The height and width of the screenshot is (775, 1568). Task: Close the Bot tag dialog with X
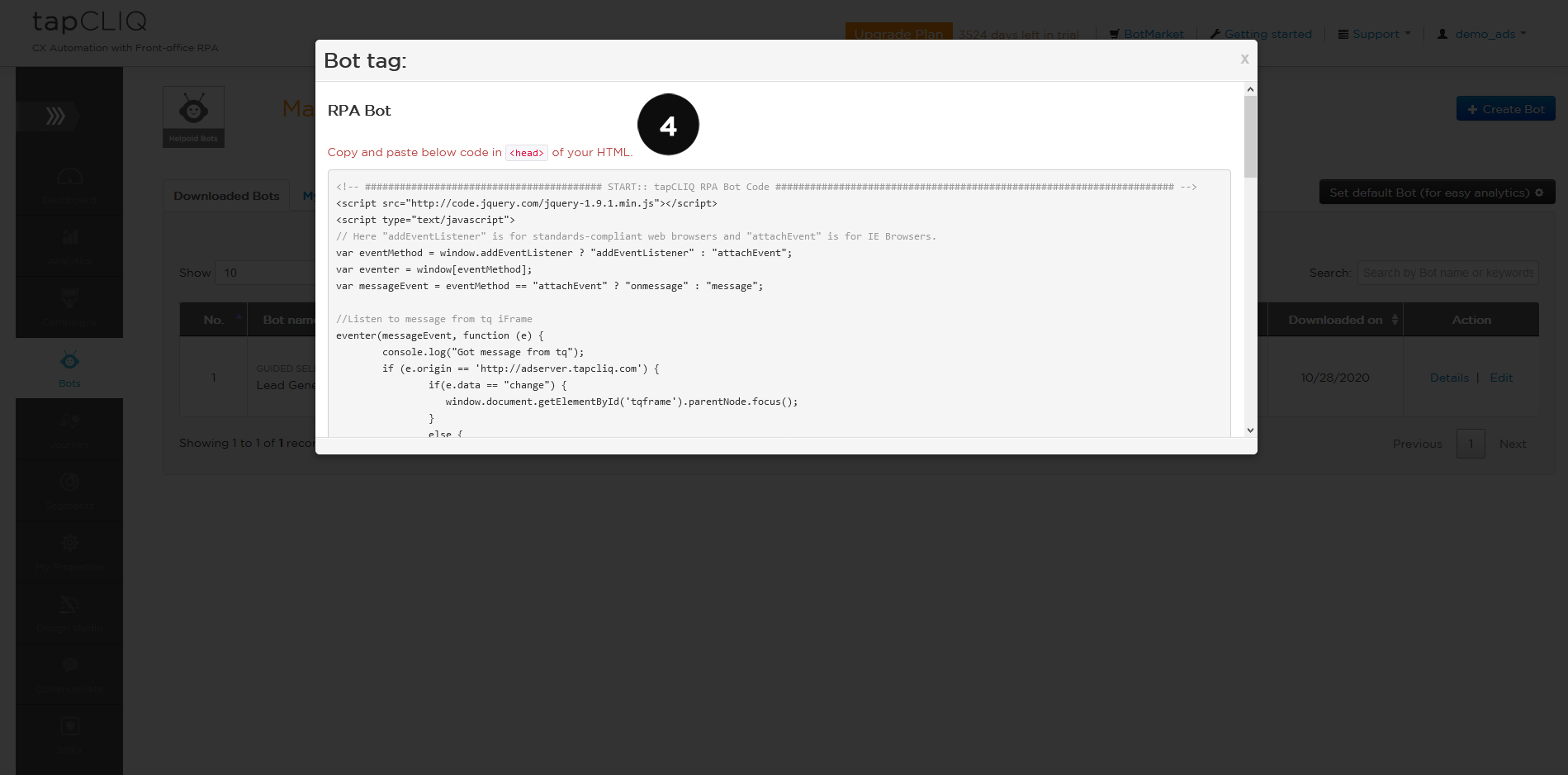(x=1244, y=59)
